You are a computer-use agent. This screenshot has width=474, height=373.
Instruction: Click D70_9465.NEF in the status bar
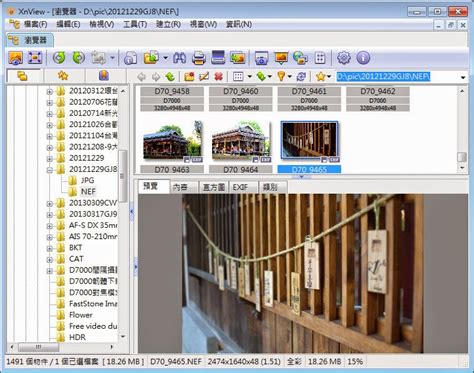[x=176, y=362]
